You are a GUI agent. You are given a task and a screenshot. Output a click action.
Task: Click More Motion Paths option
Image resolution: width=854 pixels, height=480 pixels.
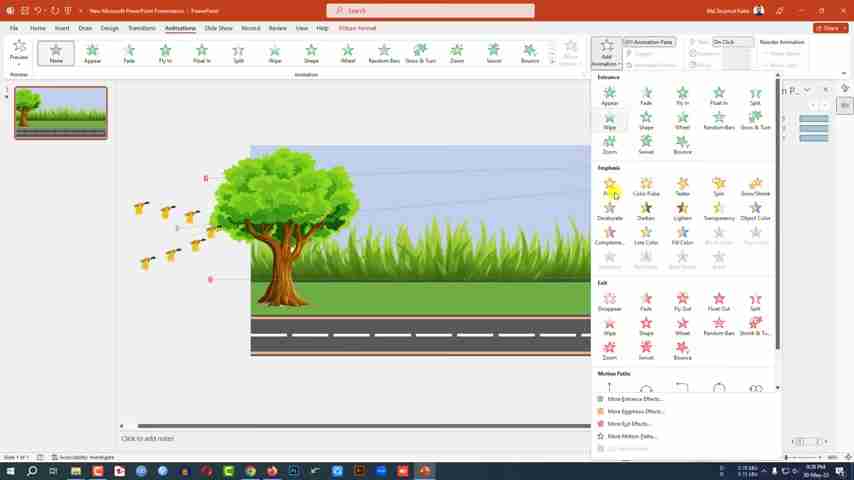click(x=632, y=436)
